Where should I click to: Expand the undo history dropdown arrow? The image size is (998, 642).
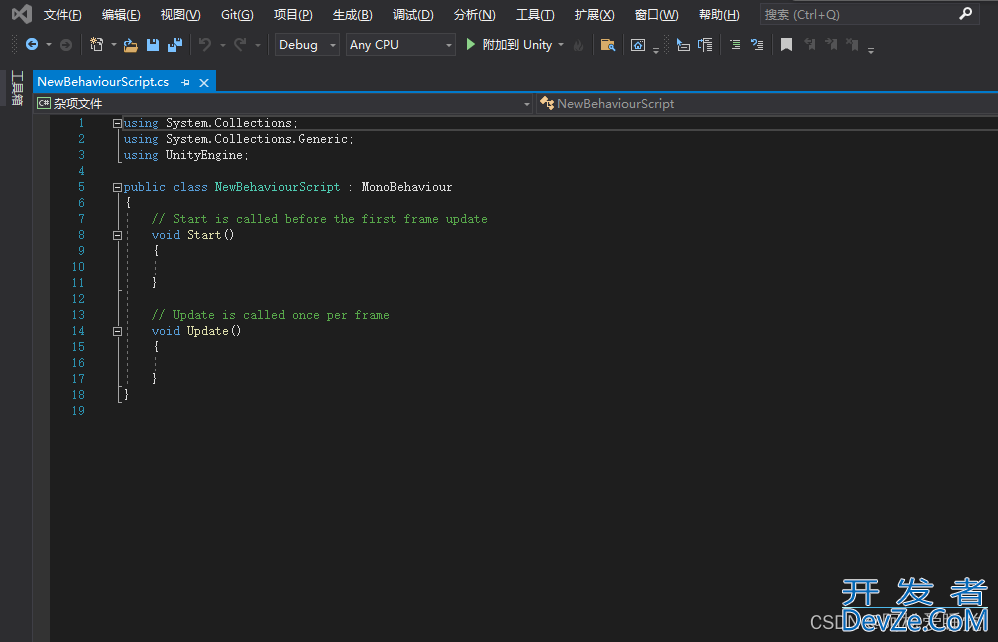pos(223,45)
